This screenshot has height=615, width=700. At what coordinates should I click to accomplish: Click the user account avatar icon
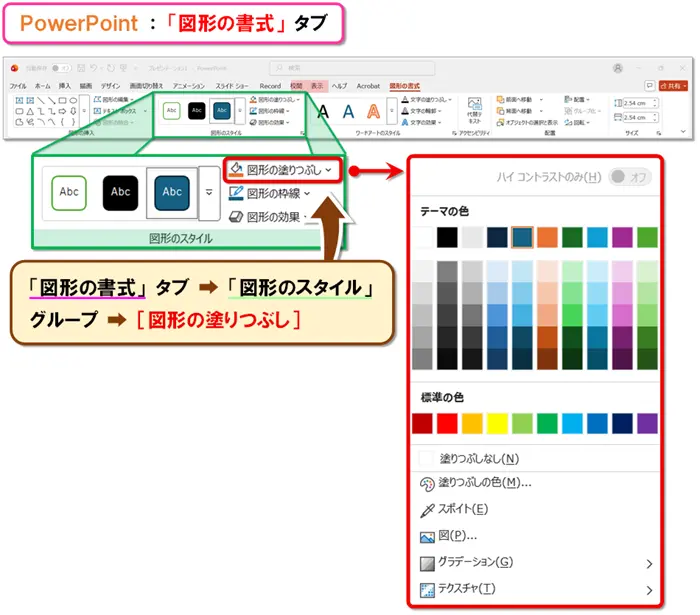(618, 68)
